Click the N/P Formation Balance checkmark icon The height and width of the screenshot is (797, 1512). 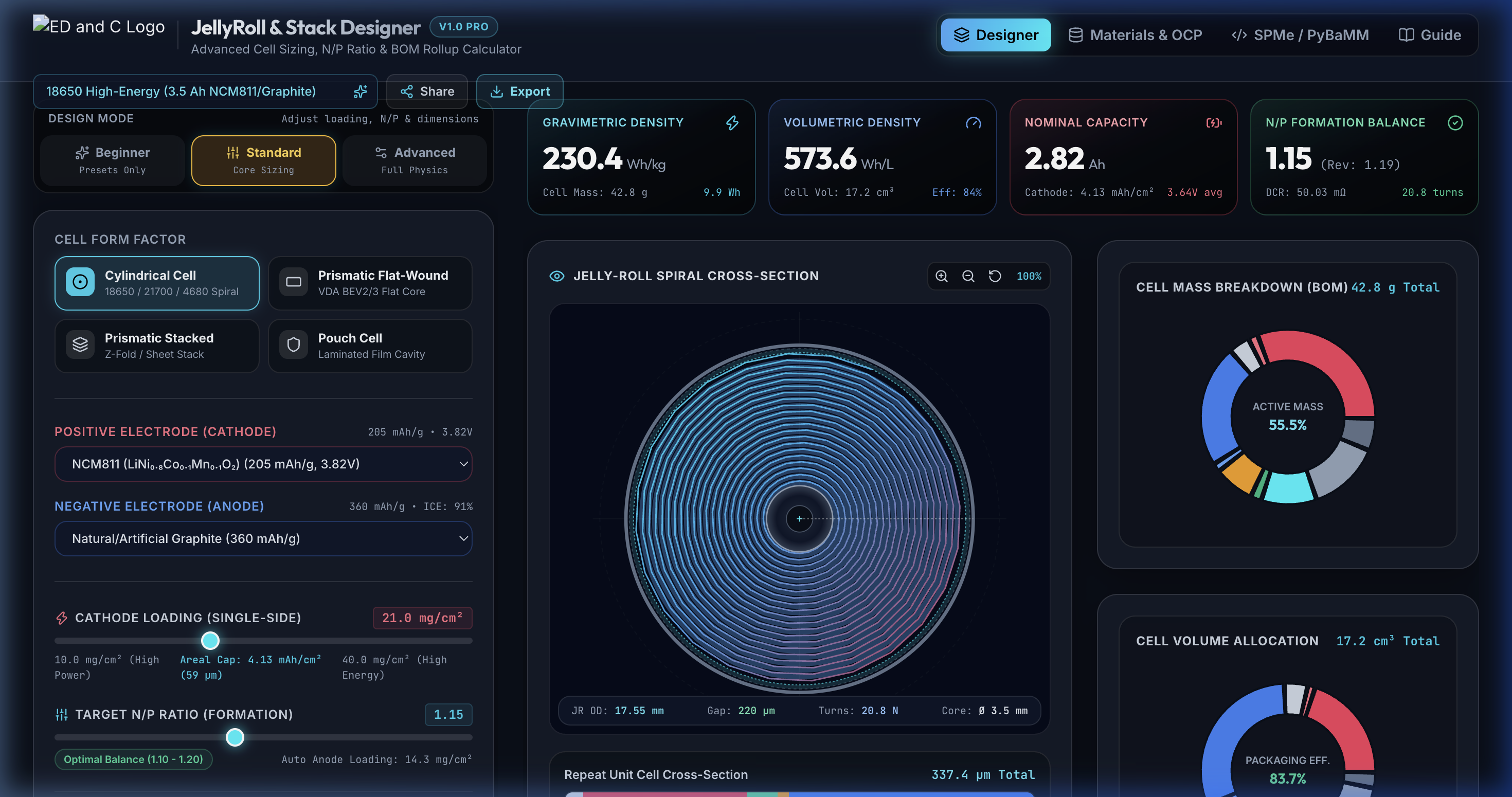1455,123
